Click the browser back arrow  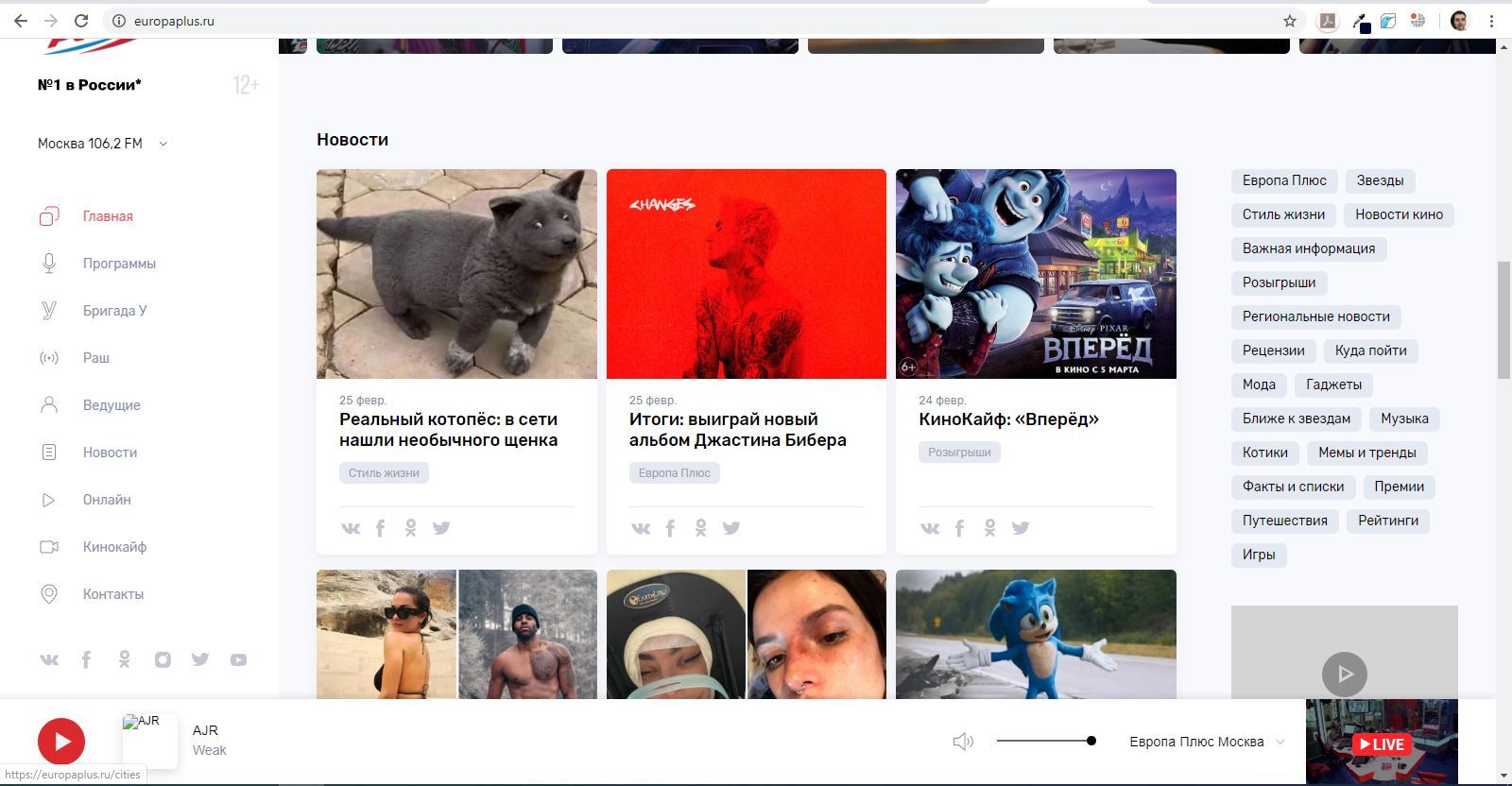(21, 21)
